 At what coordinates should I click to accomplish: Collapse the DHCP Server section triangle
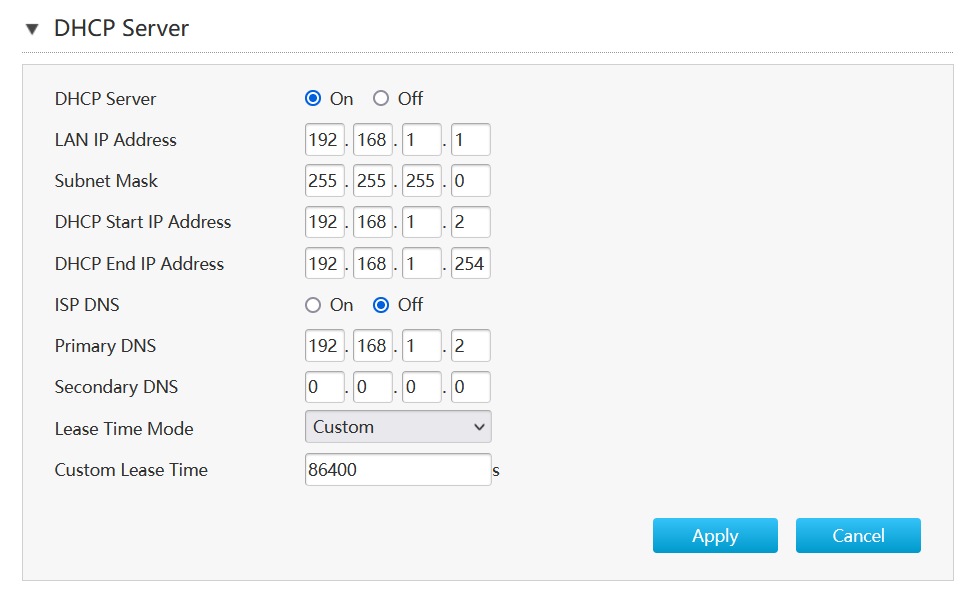[32, 29]
